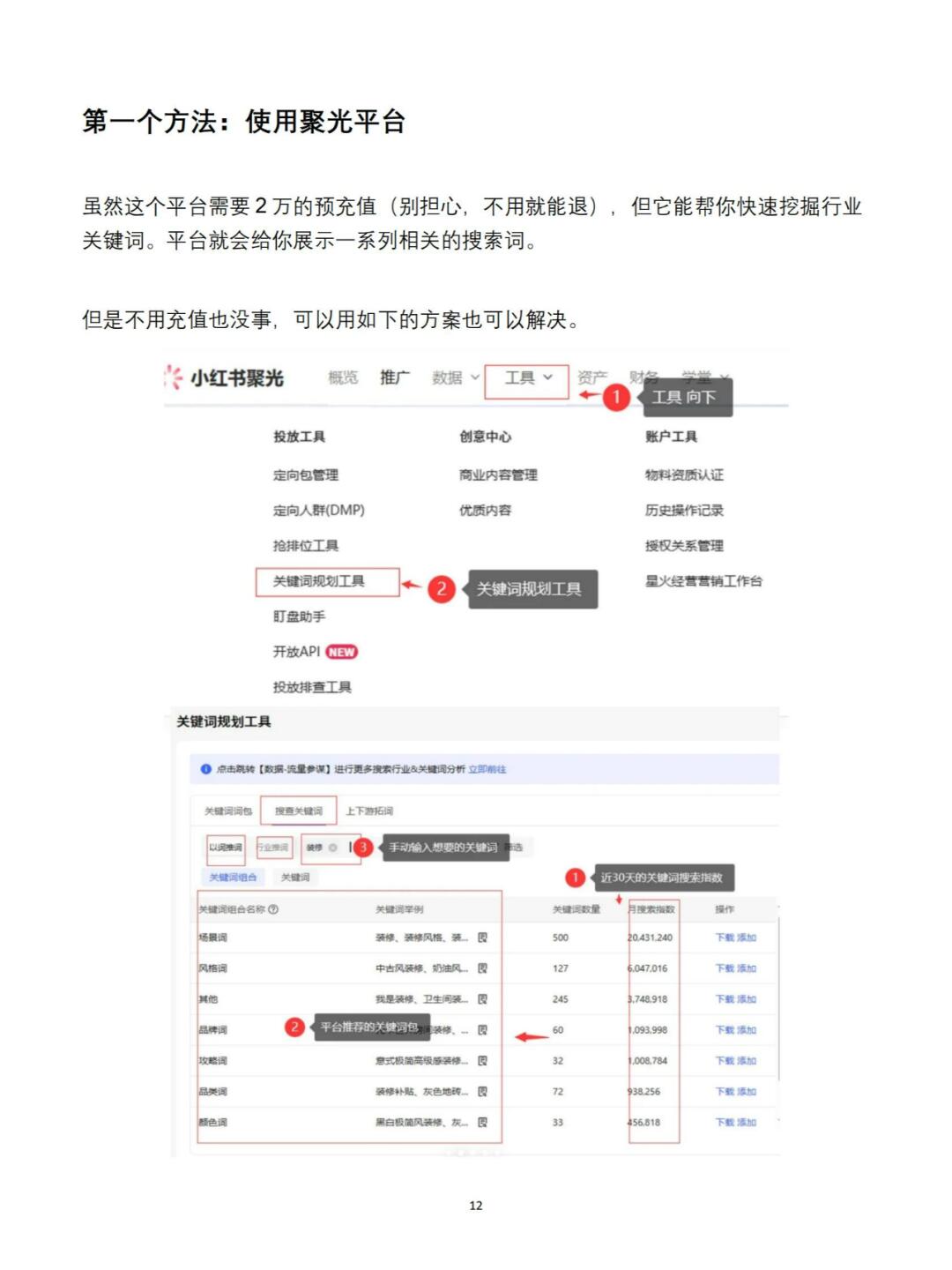Image resolution: width=952 pixels, height=1270 pixels.
Task: Click 下载 in the 场景词 row
Action: [x=725, y=938]
